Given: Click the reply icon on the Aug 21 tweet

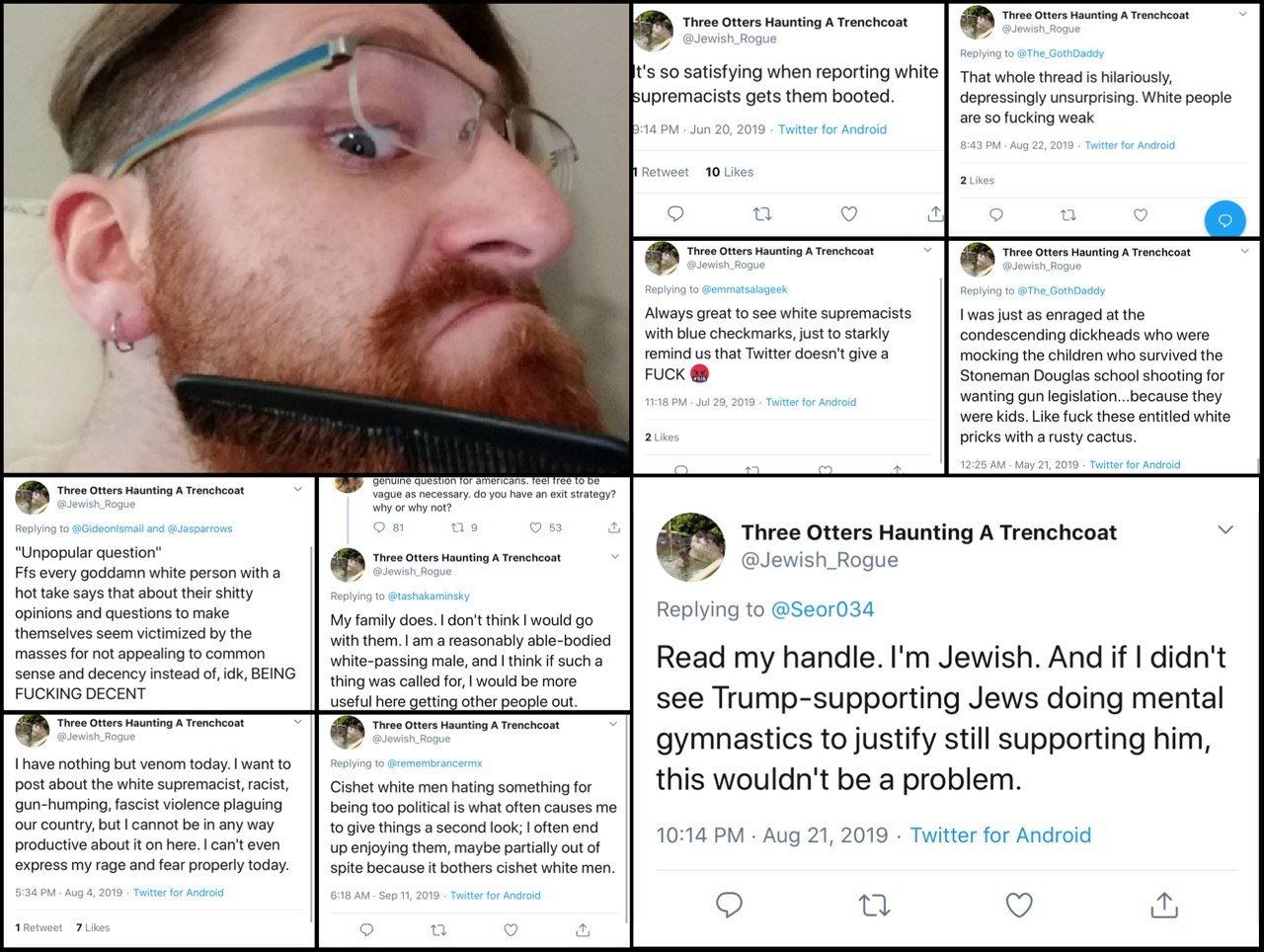Looking at the screenshot, I should coord(729,905).
